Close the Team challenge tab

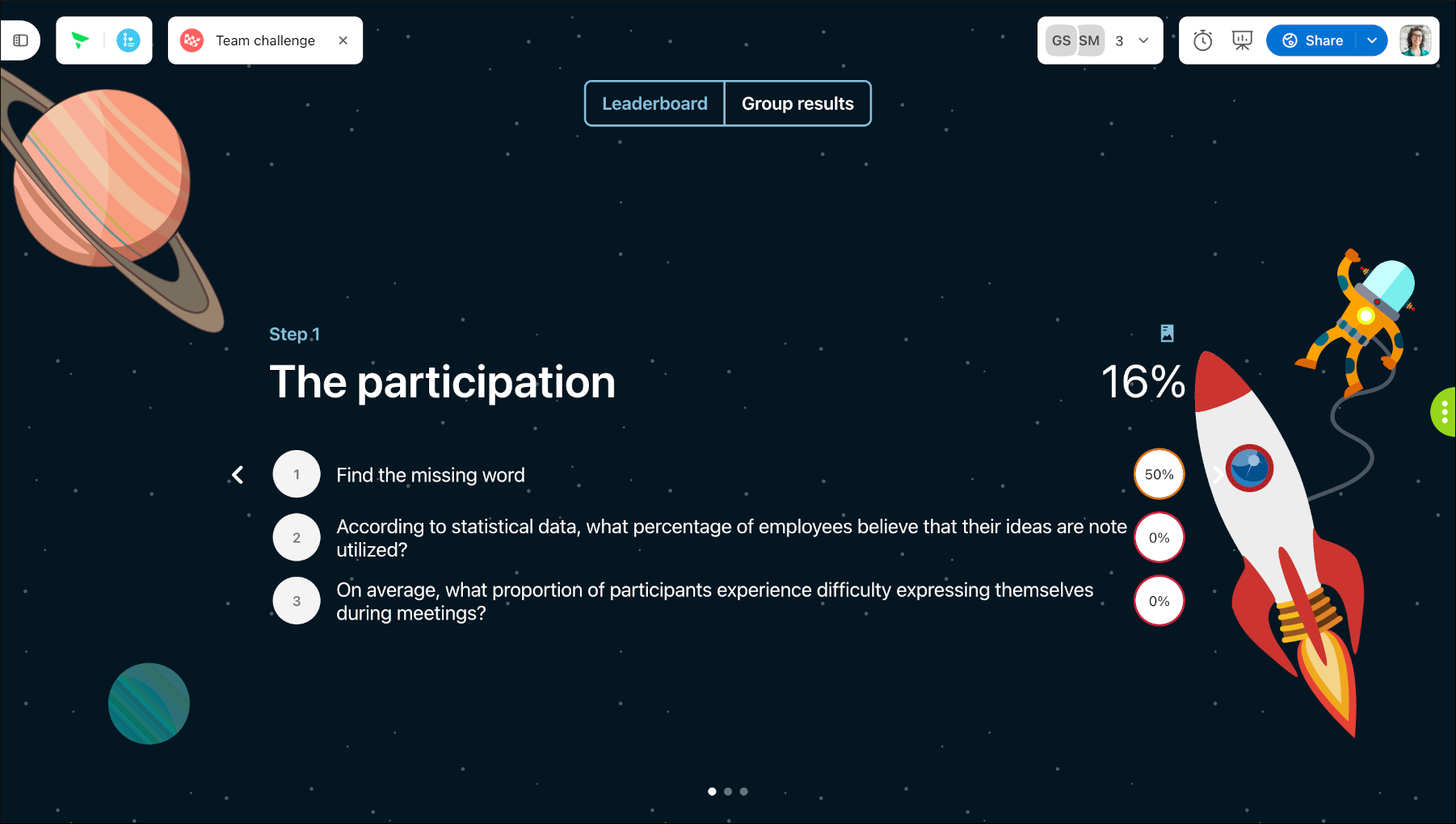(343, 40)
